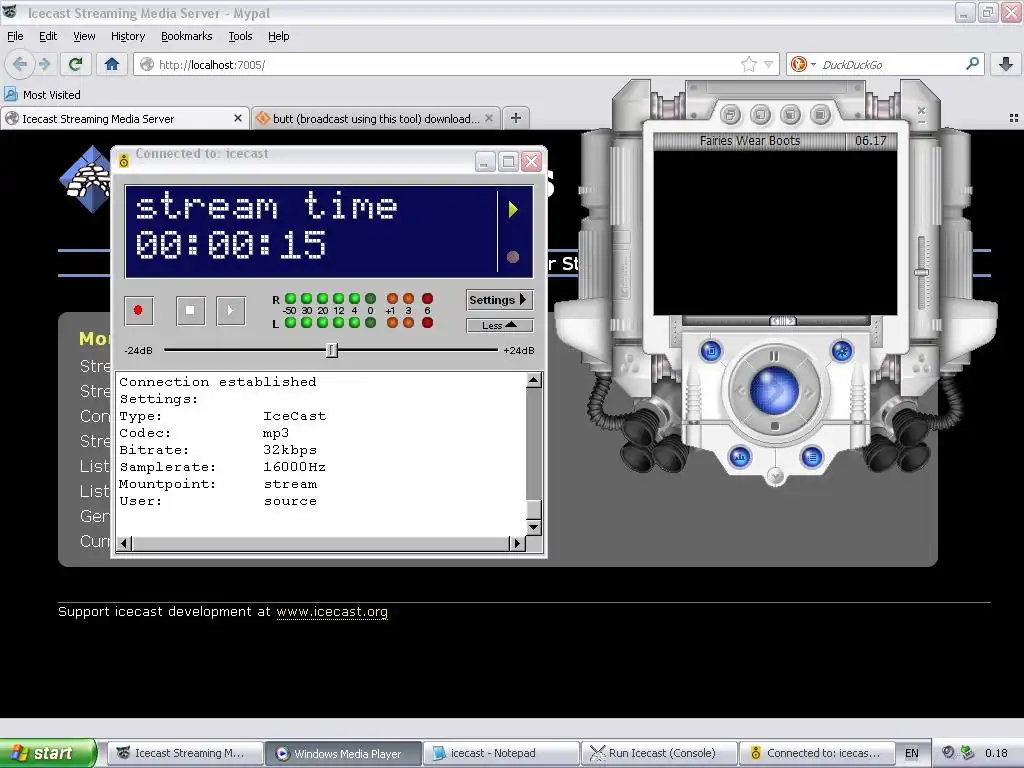The width and height of the screenshot is (1024, 768).
Task: Pause playback in the media player skin
Action: (775, 357)
